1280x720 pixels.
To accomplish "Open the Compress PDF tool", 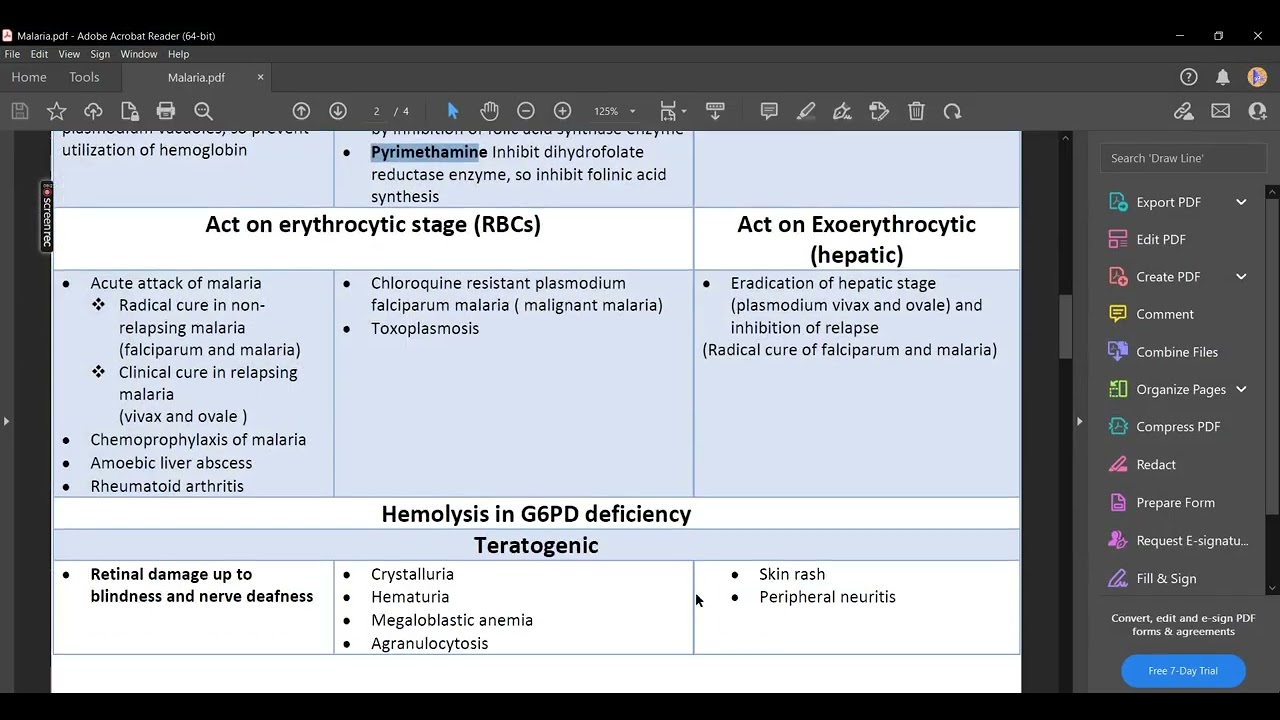I will (x=1178, y=427).
